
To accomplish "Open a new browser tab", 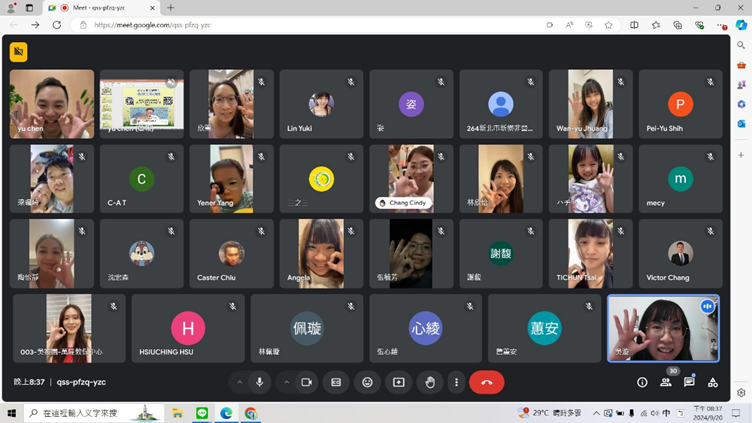I will tap(171, 7).
